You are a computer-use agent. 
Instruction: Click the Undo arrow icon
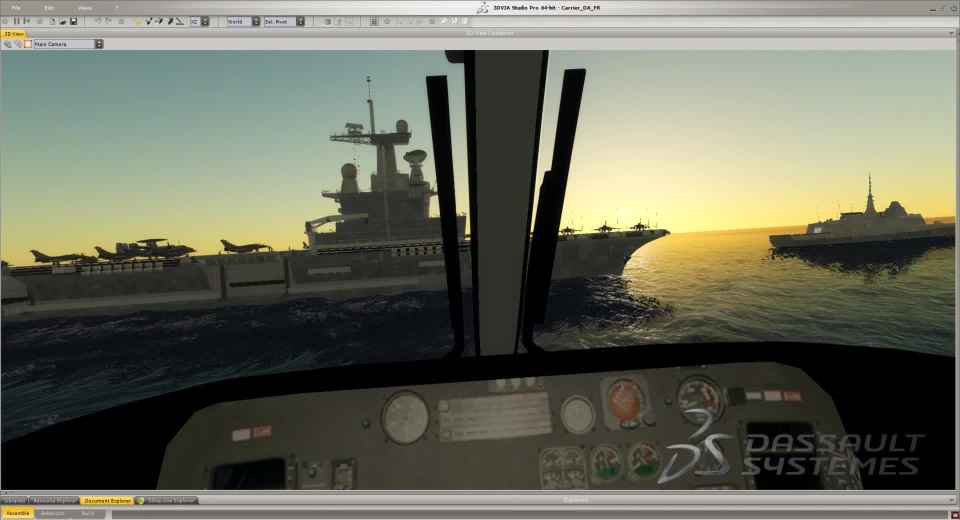pos(98,21)
